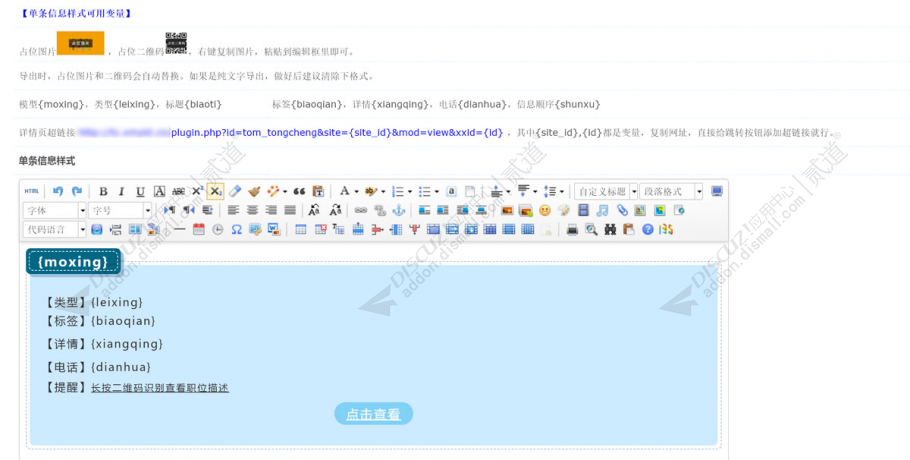The image size is (910, 460).
Task: Click the 点击查看 button
Action: (373, 414)
